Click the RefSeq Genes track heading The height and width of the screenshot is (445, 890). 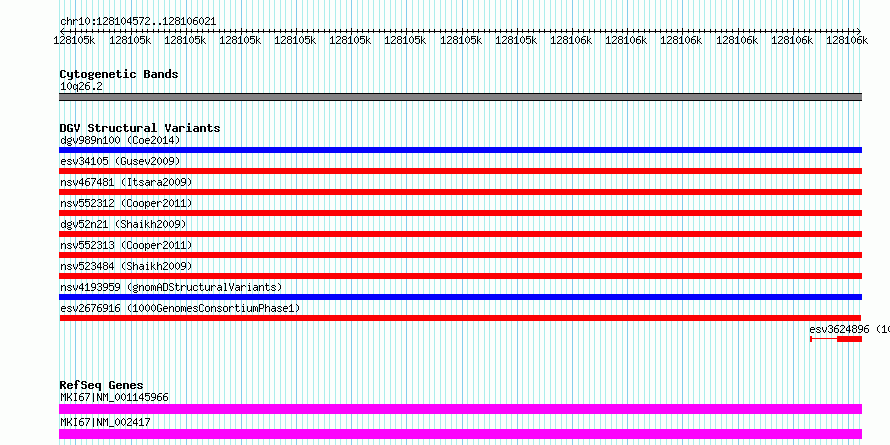(x=101, y=385)
